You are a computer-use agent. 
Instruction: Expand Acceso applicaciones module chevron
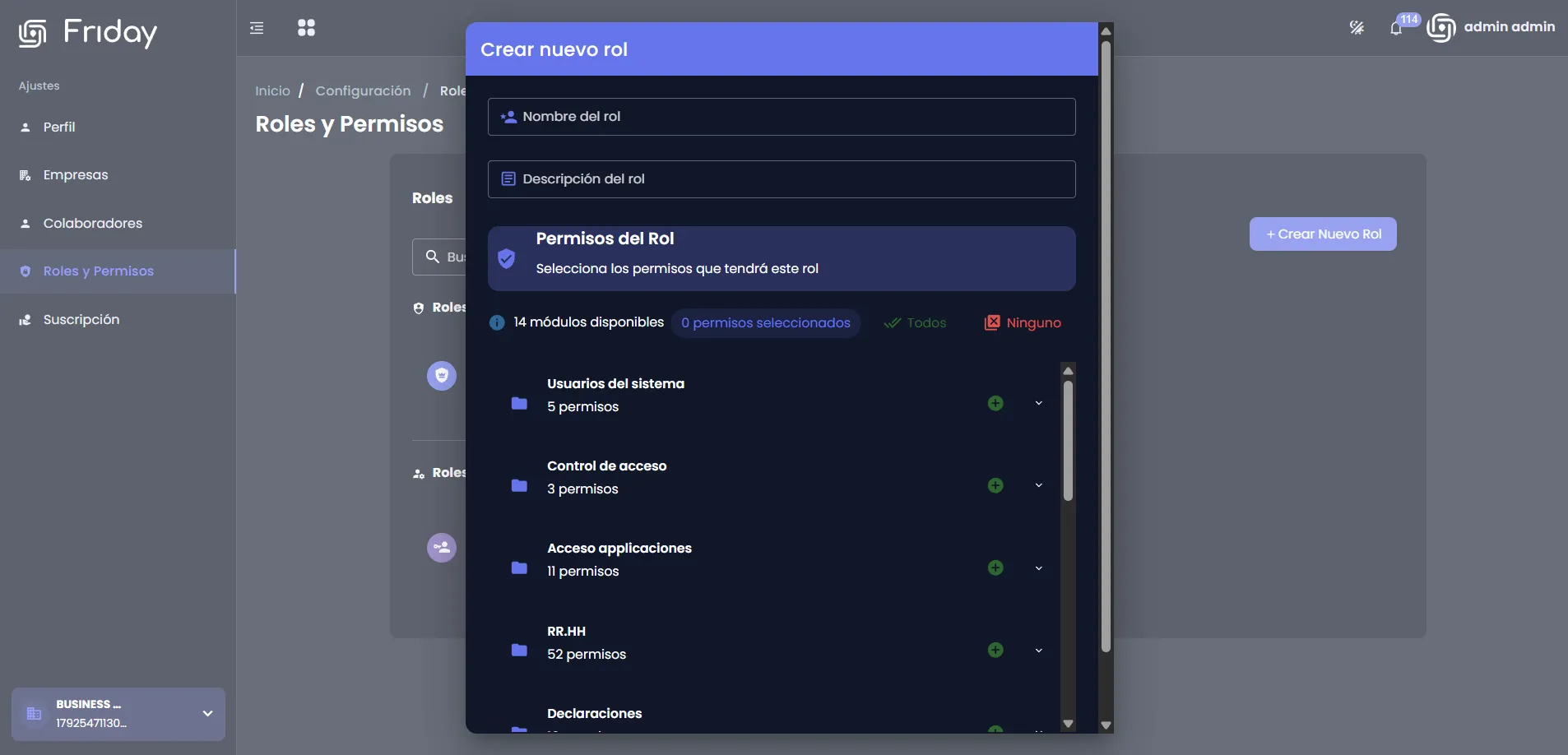coord(1039,567)
